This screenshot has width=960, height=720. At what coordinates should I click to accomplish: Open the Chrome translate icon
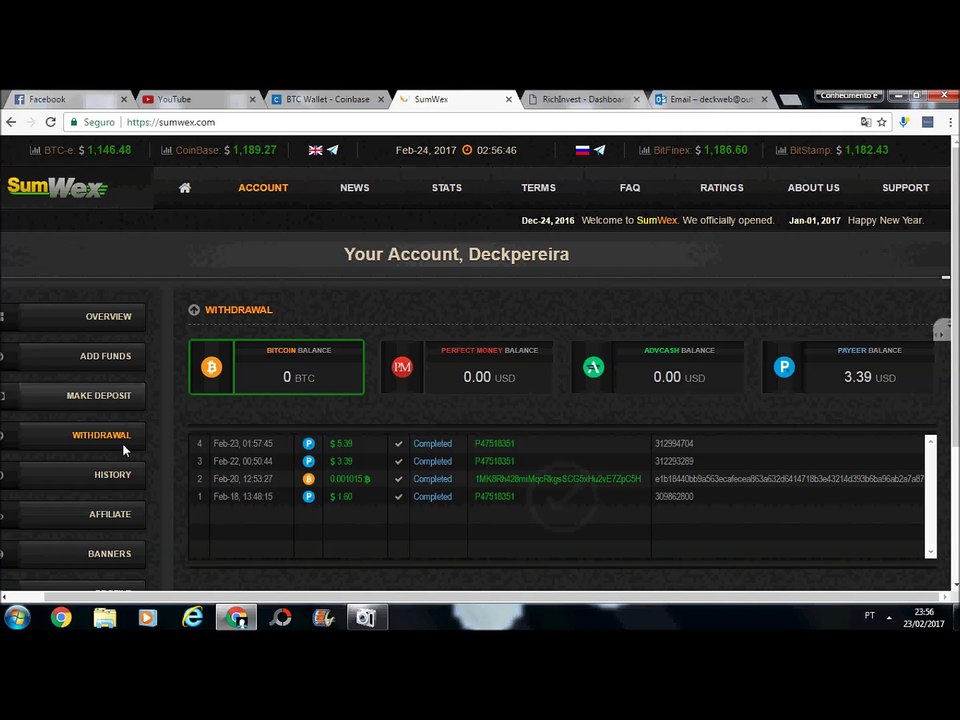(866, 122)
